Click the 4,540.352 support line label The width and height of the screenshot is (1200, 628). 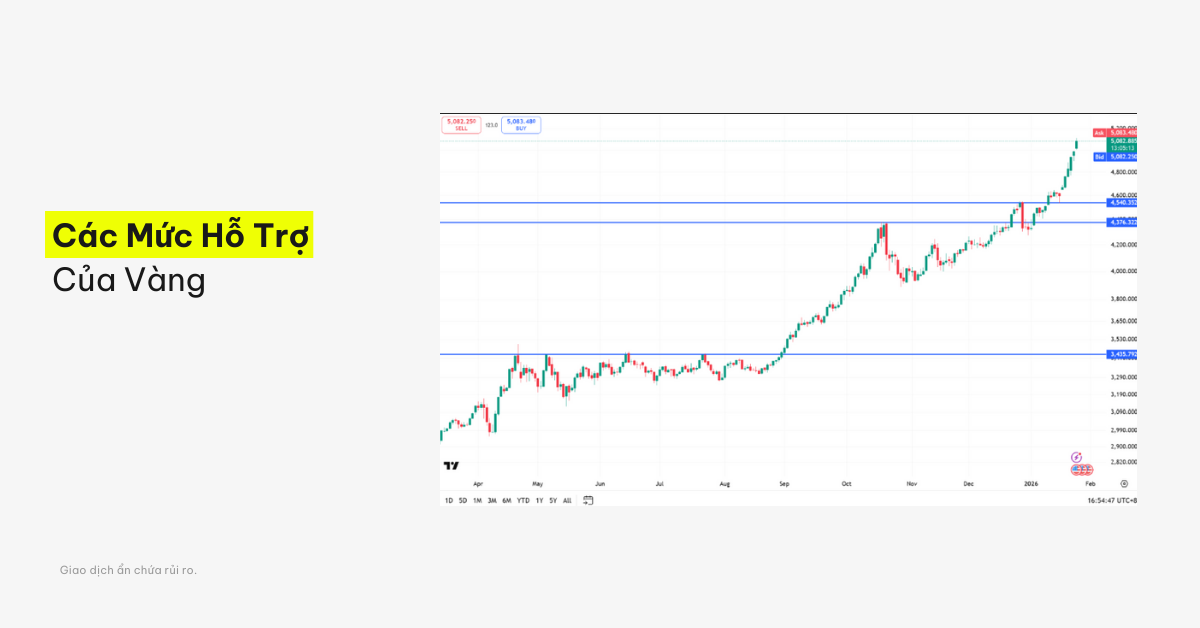pos(1121,202)
